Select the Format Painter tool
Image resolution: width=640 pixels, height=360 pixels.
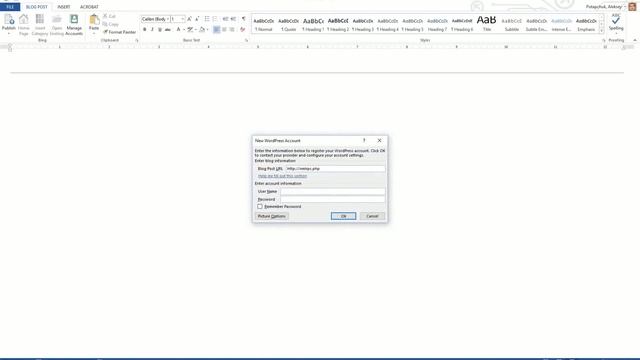coord(119,32)
